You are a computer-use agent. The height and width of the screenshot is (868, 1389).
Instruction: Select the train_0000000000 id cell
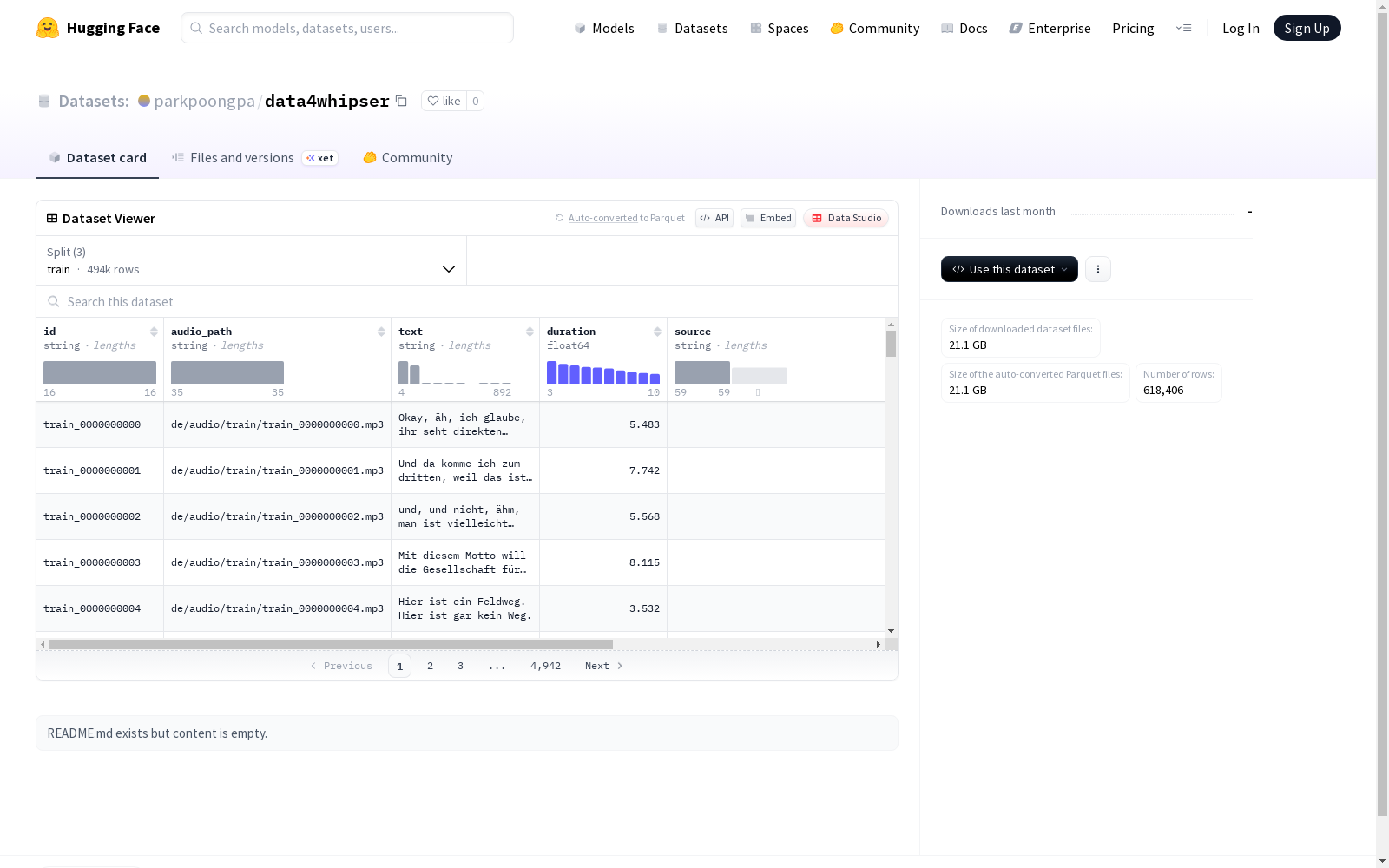(x=100, y=424)
